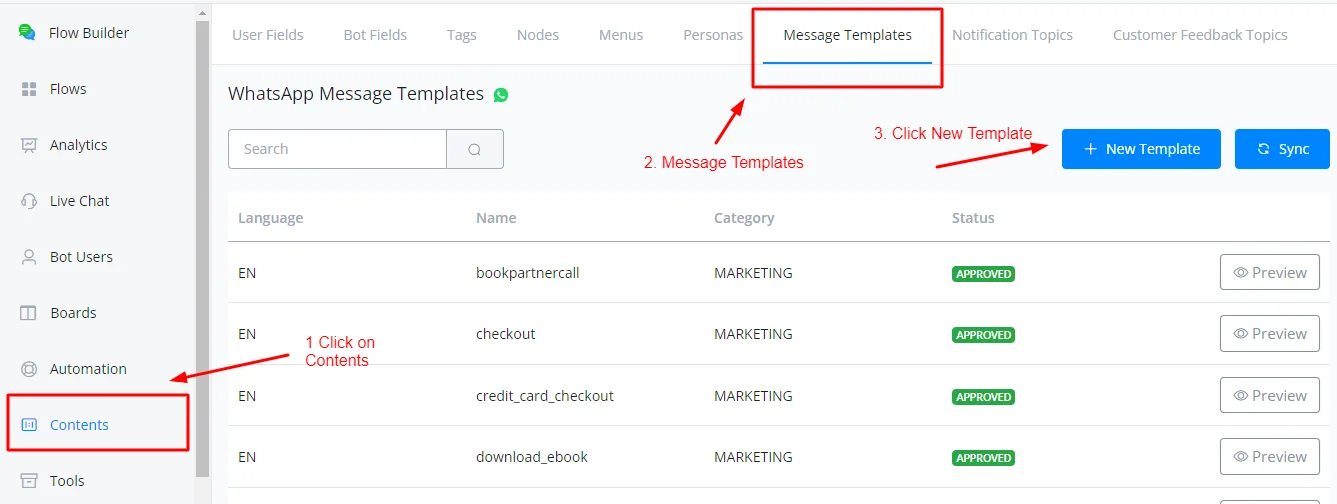This screenshot has width=1337, height=504.
Task: Click the Bot Users person icon
Action: click(x=29, y=257)
